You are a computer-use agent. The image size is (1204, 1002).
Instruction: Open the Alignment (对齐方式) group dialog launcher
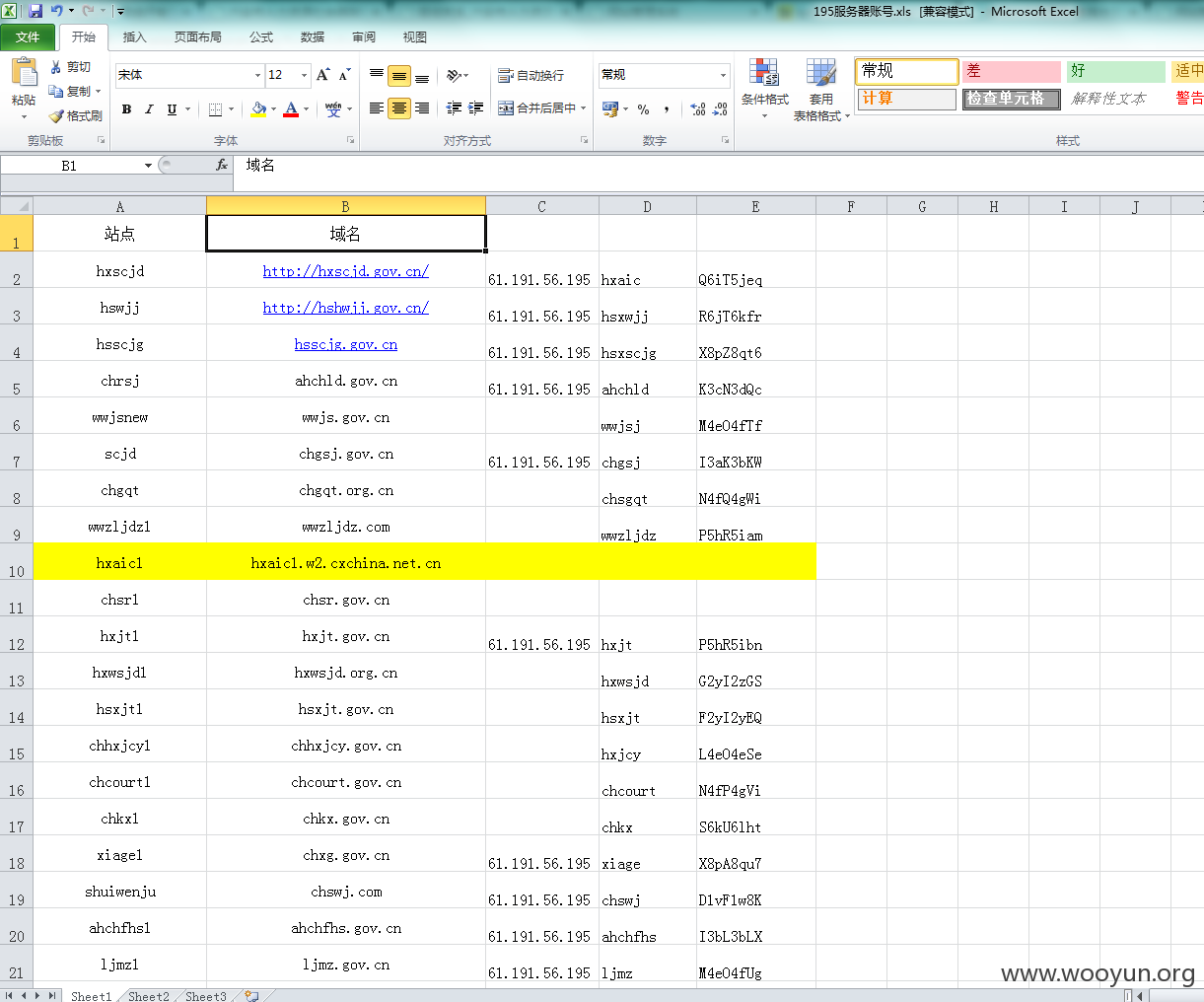coord(584,141)
